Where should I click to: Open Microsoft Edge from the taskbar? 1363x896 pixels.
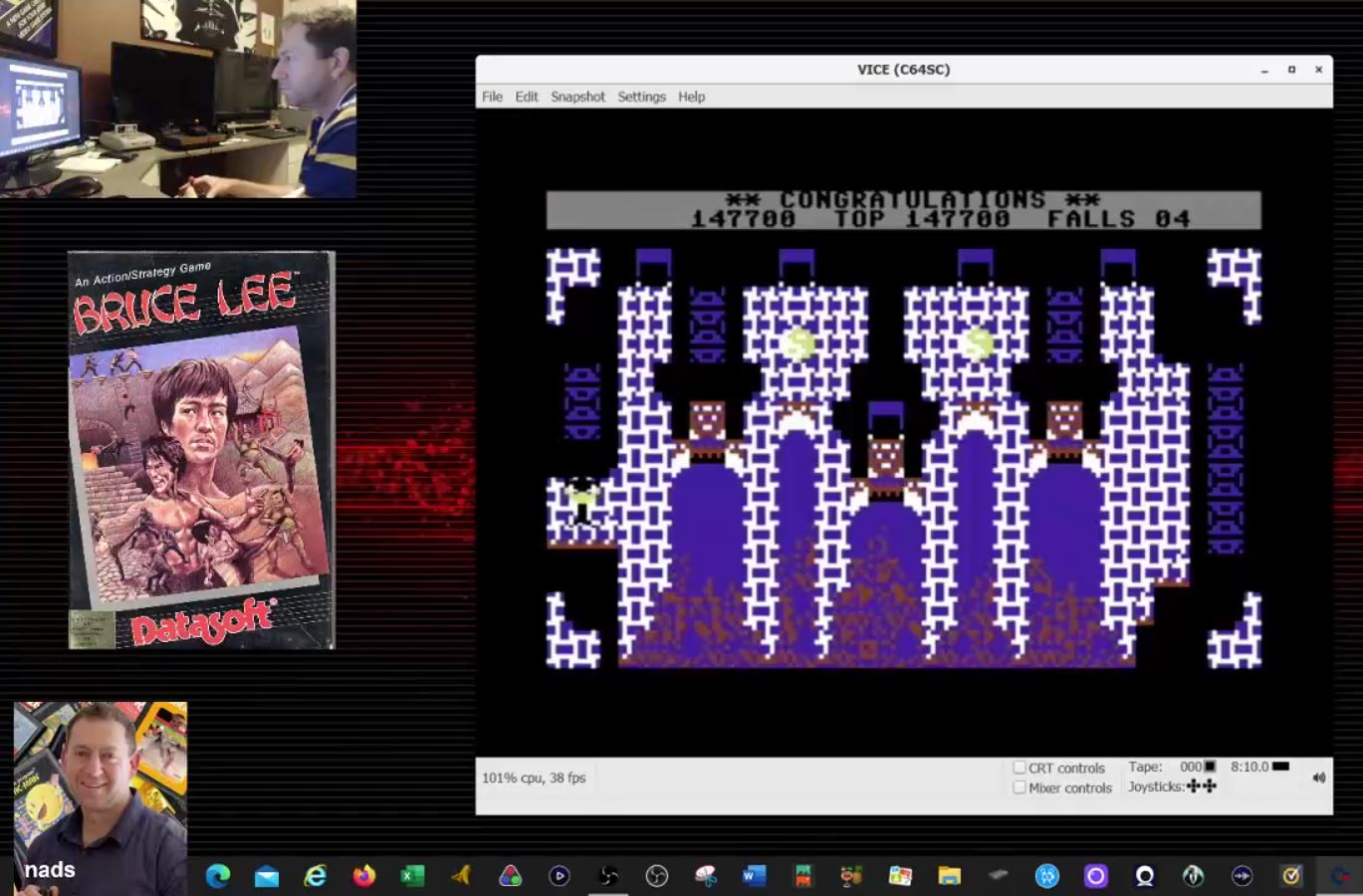point(217,875)
